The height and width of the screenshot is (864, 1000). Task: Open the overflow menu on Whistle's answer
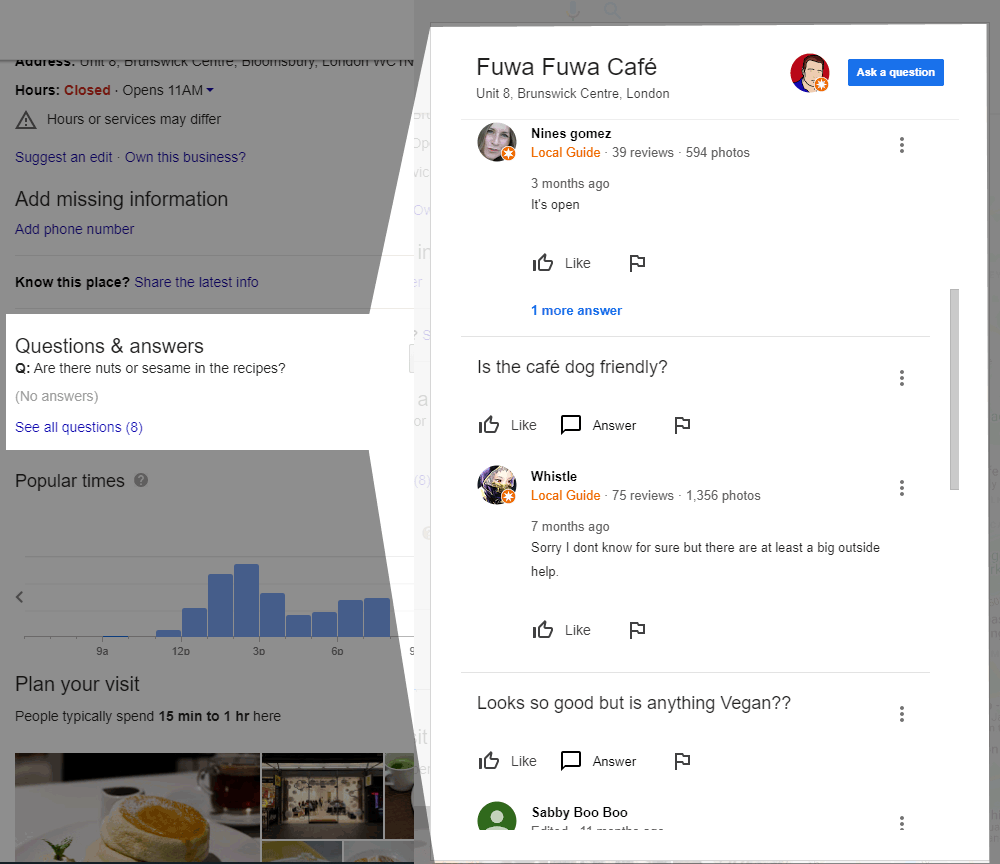[x=902, y=488]
